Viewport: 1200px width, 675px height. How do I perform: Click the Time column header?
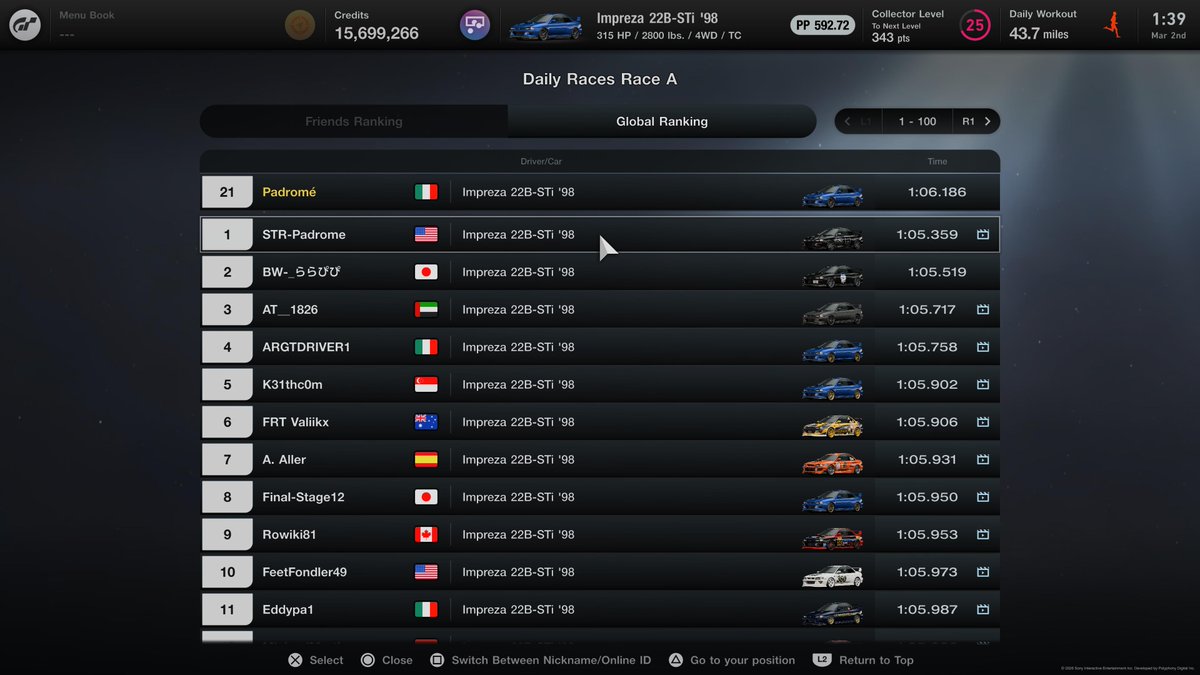pos(937,161)
